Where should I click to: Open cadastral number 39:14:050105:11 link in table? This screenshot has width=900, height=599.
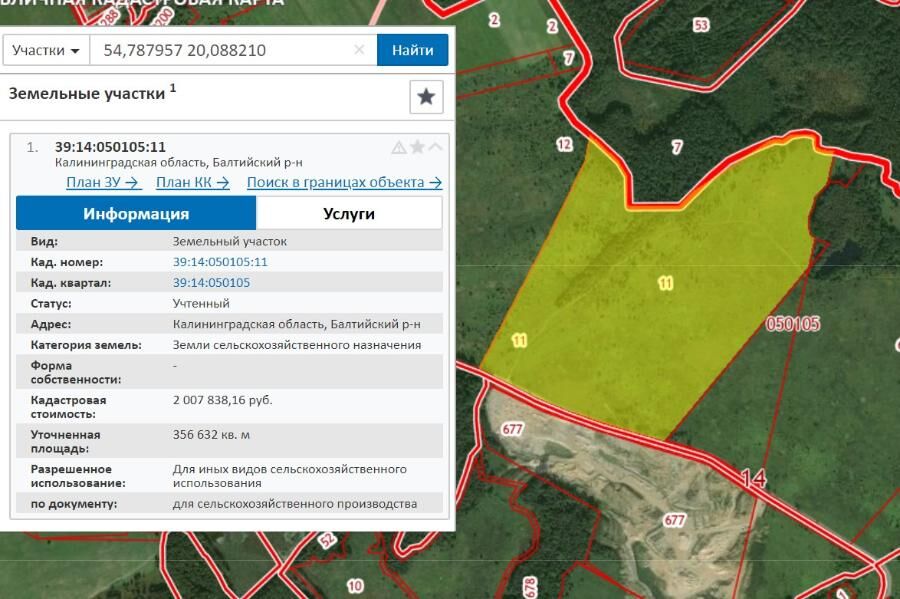coord(220,262)
